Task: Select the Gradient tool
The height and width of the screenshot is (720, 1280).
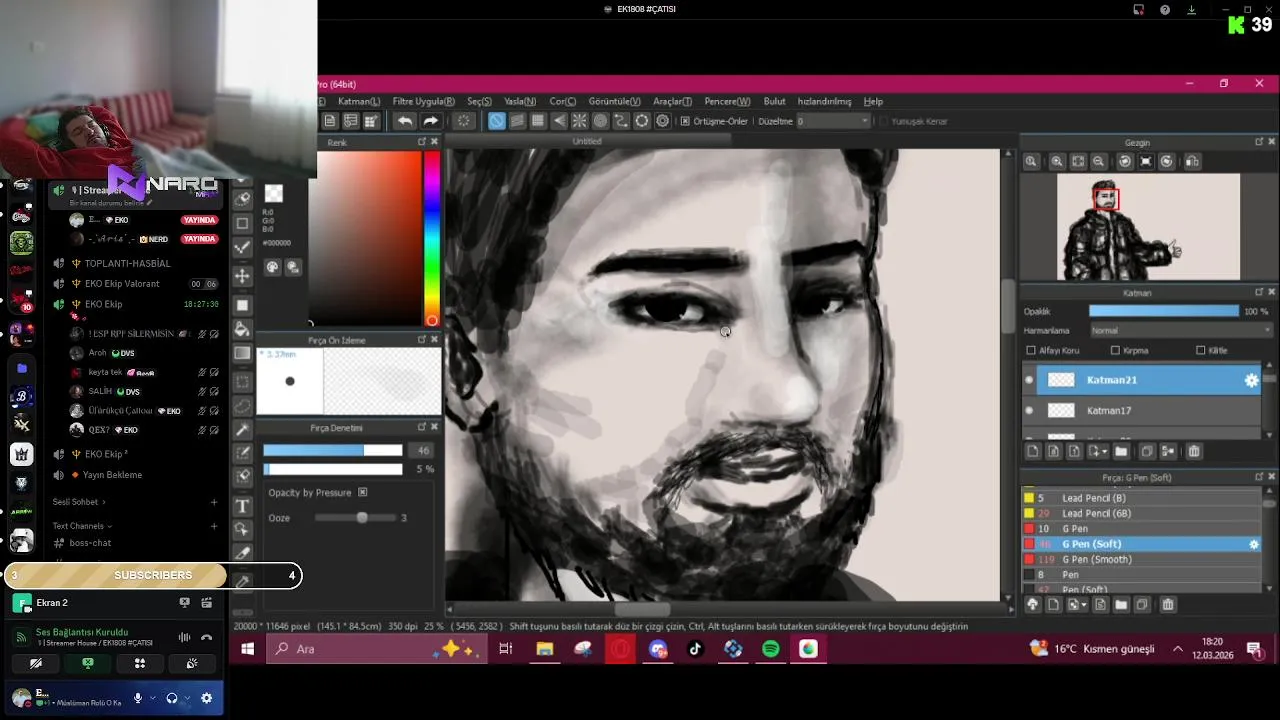Action: coord(242,353)
